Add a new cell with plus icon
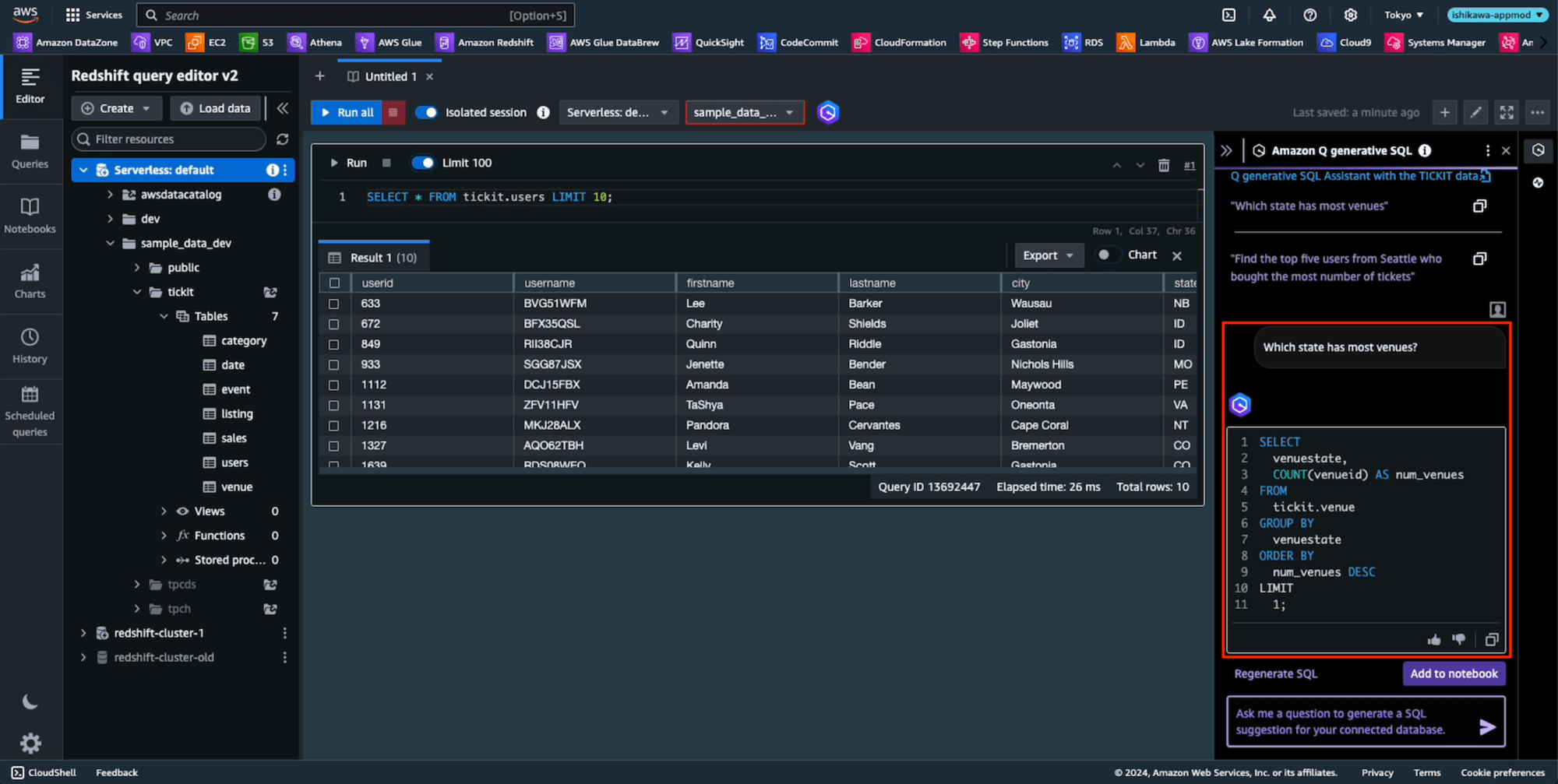This screenshot has width=1558, height=784. pyautogui.click(x=1444, y=112)
